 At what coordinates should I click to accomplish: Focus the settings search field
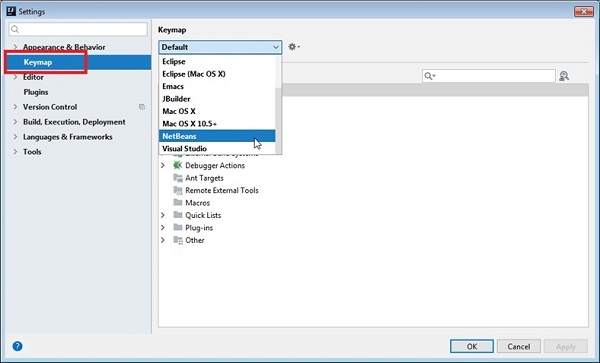(x=78, y=29)
